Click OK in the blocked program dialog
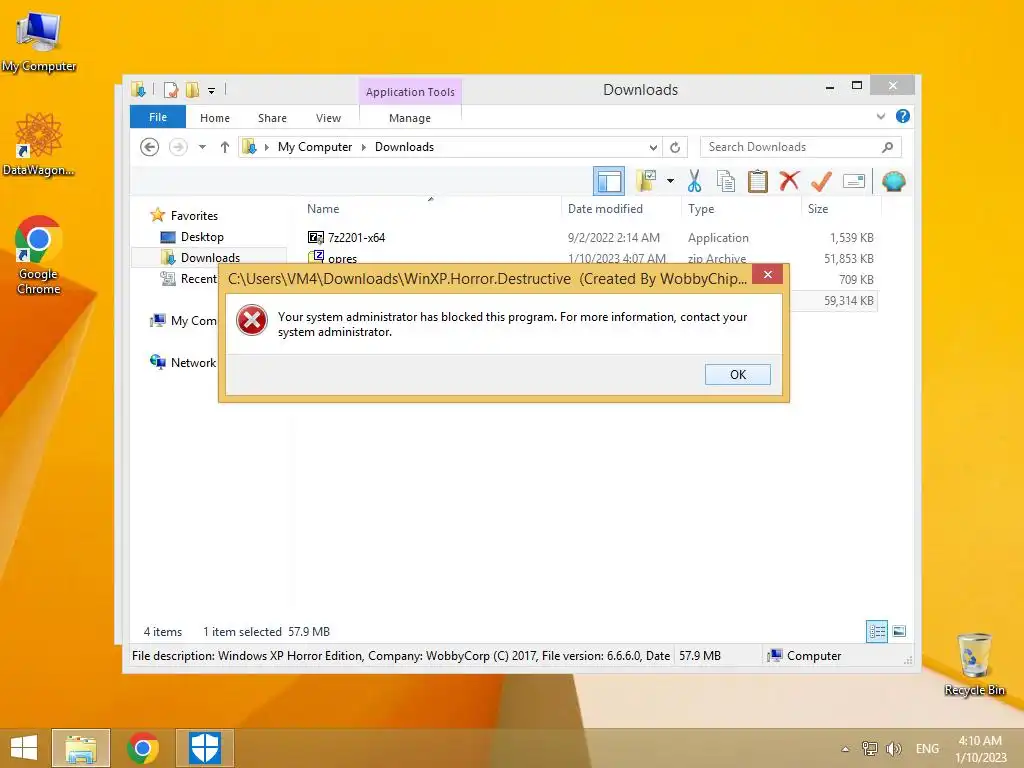 [x=737, y=374]
